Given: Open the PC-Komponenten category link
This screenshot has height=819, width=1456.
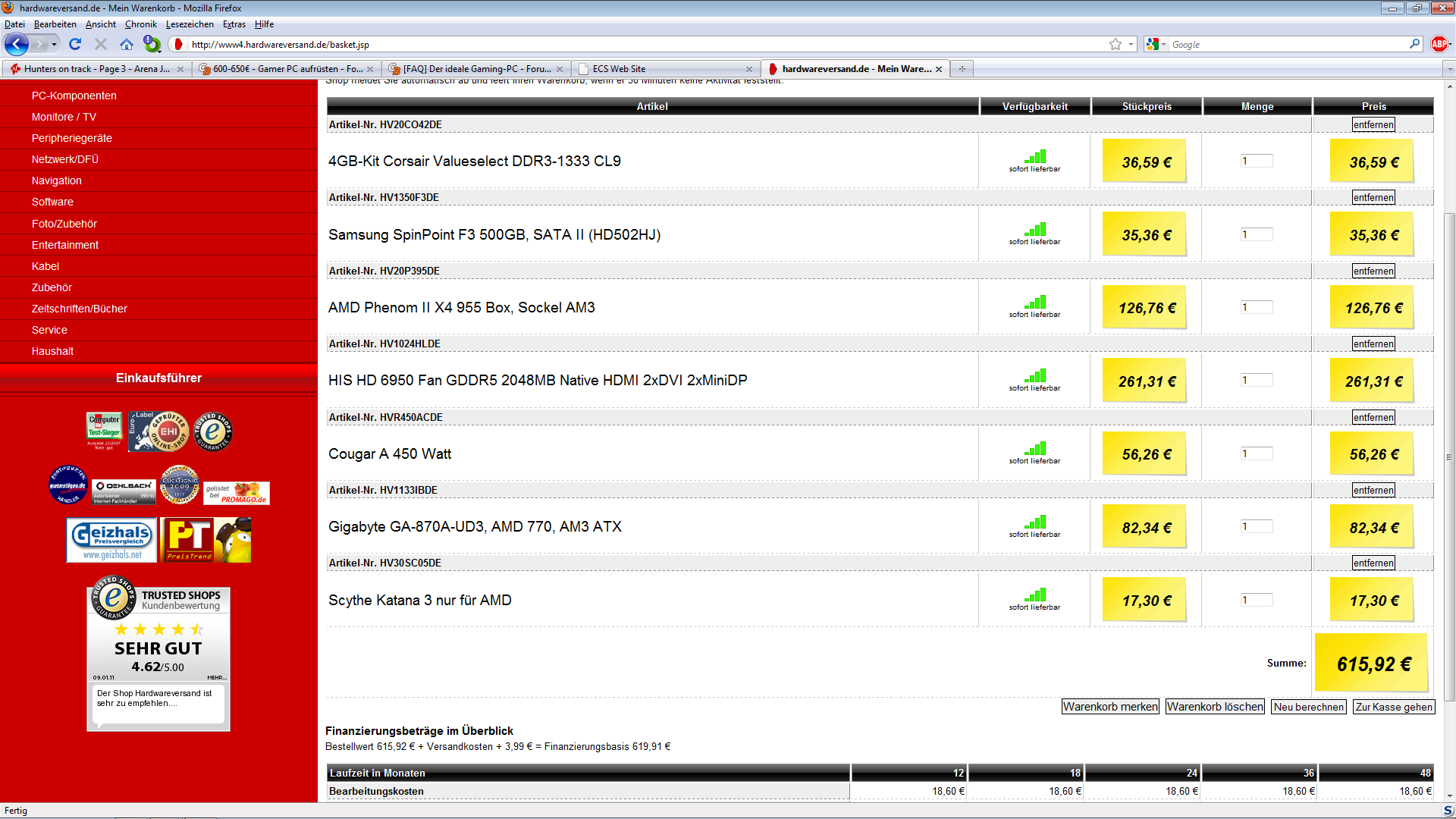Looking at the screenshot, I should point(74,96).
